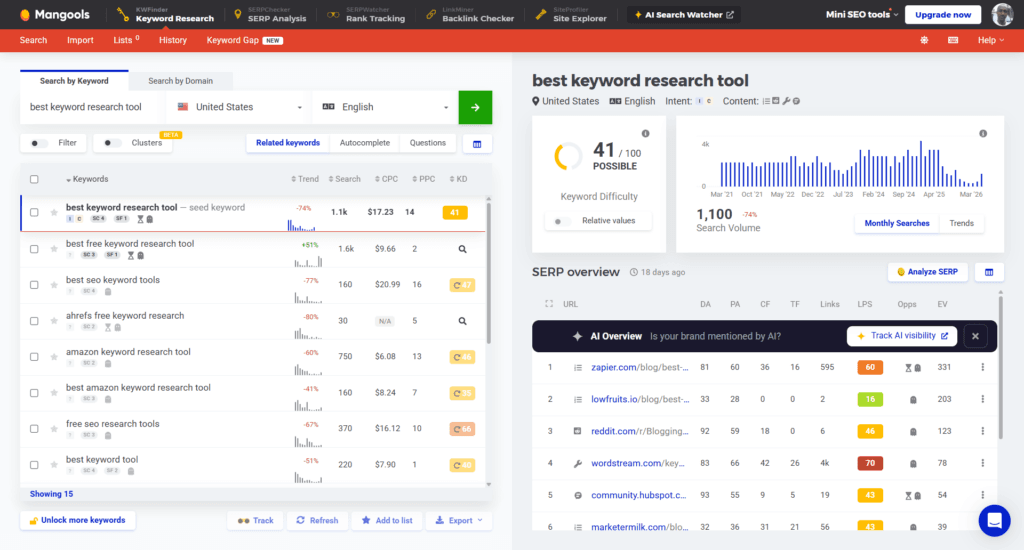Click Unlock more keywords button
Screen dimensions: 1024x550
pos(77,521)
